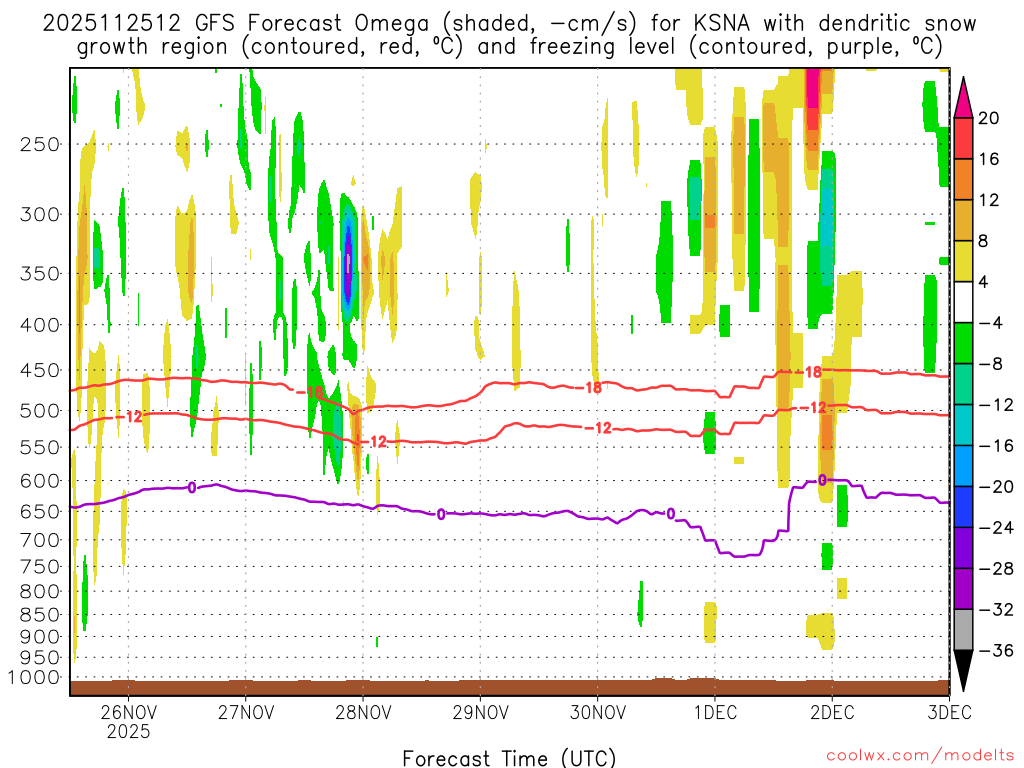Click the 700 pressure level label

pos(40,540)
